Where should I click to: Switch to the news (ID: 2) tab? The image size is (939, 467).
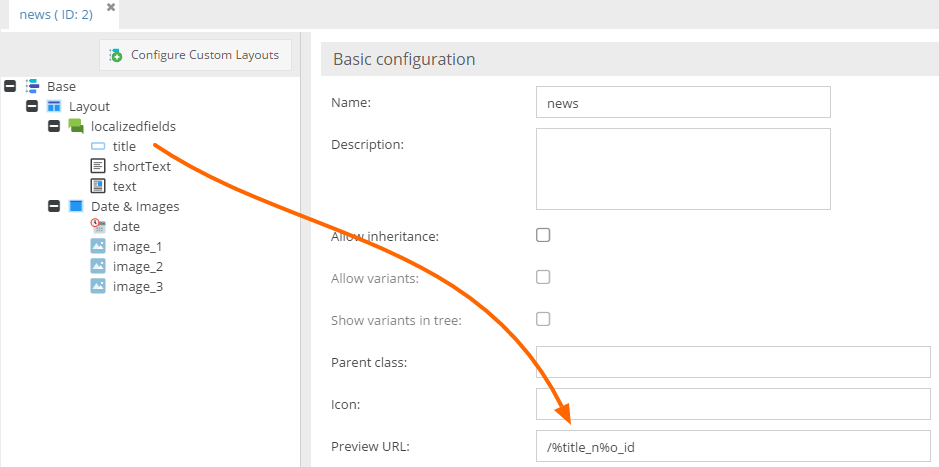58,14
